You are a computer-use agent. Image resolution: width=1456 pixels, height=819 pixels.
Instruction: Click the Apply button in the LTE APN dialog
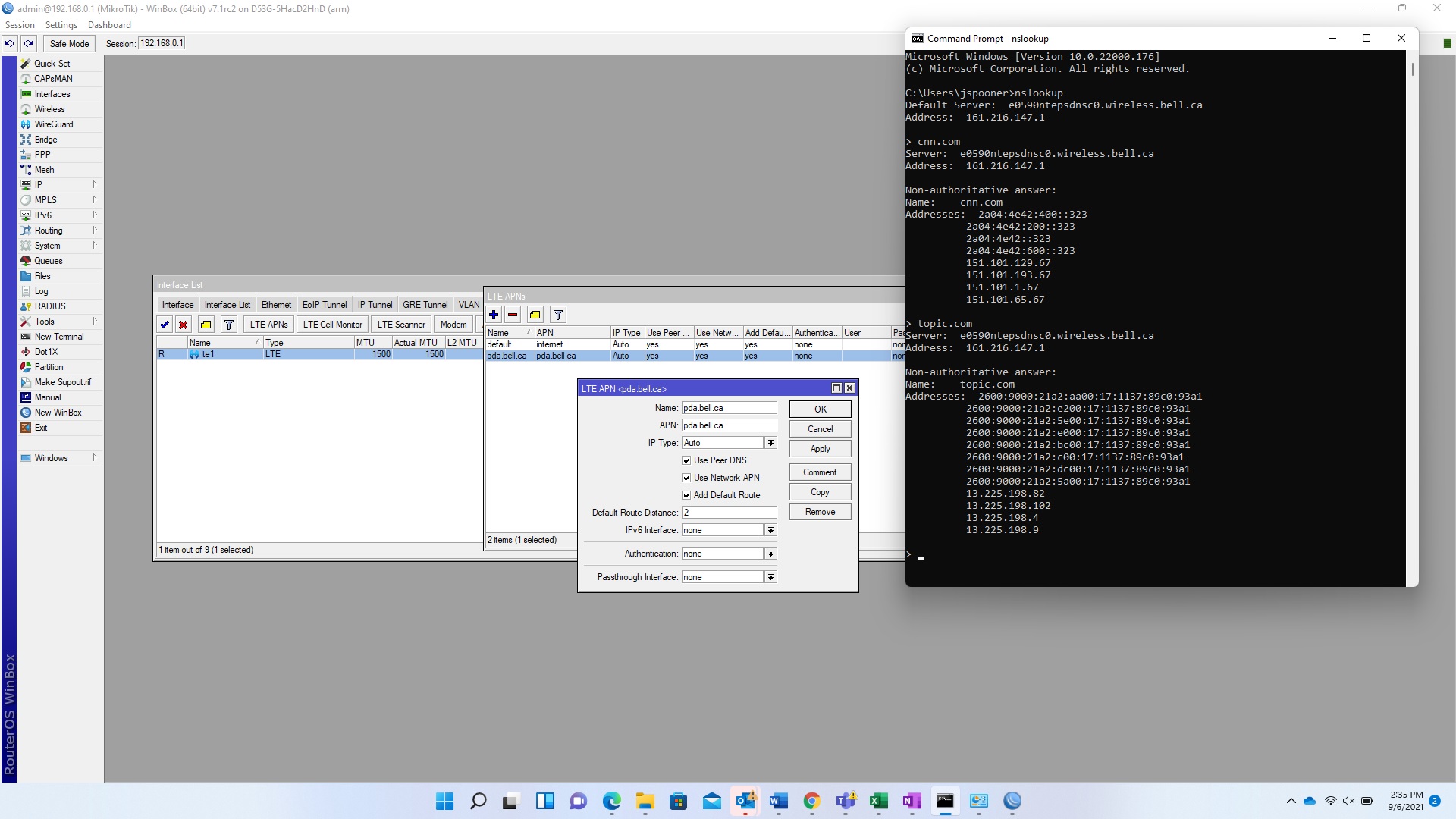pos(820,449)
